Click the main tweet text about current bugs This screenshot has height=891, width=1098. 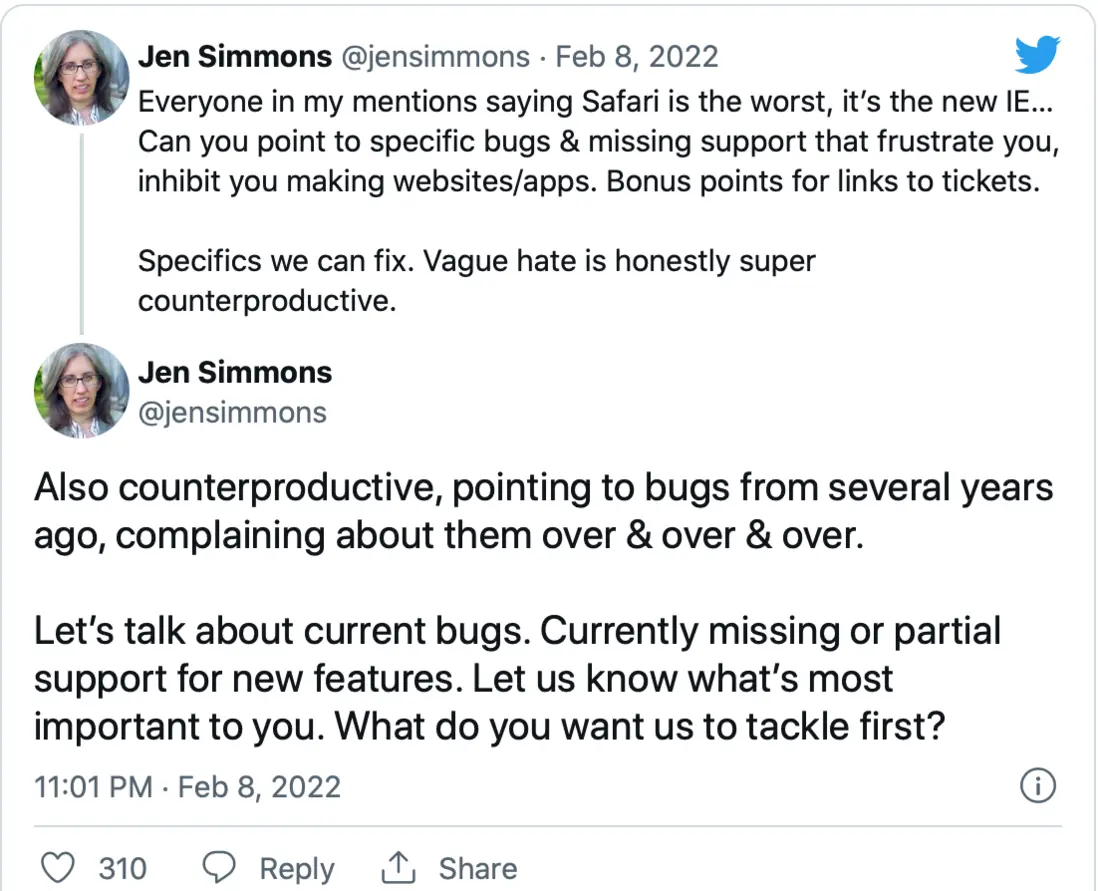tap(517, 679)
